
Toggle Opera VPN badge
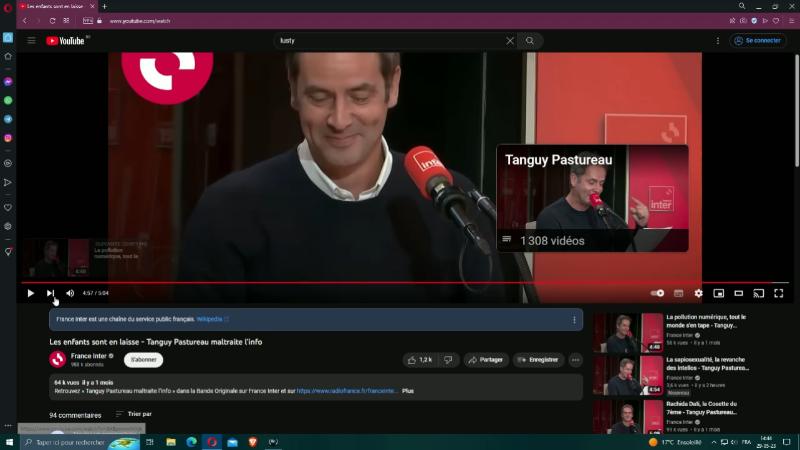(88, 21)
